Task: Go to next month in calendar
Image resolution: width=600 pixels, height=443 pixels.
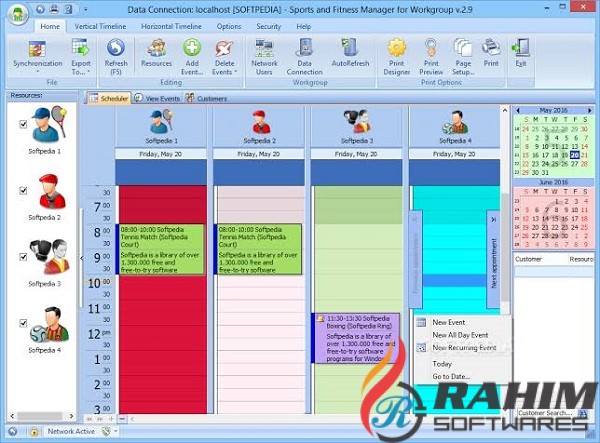Action: (590, 110)
